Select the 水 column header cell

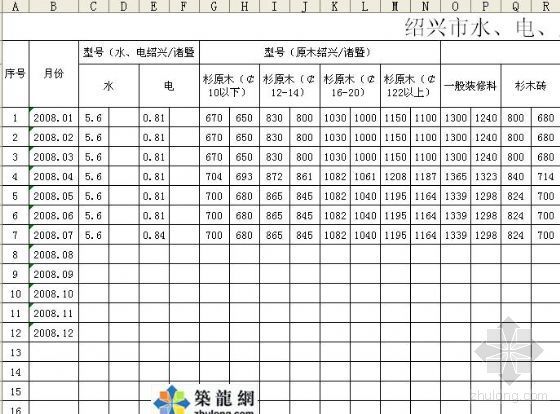pyautogui.click(x=109, y=86)
